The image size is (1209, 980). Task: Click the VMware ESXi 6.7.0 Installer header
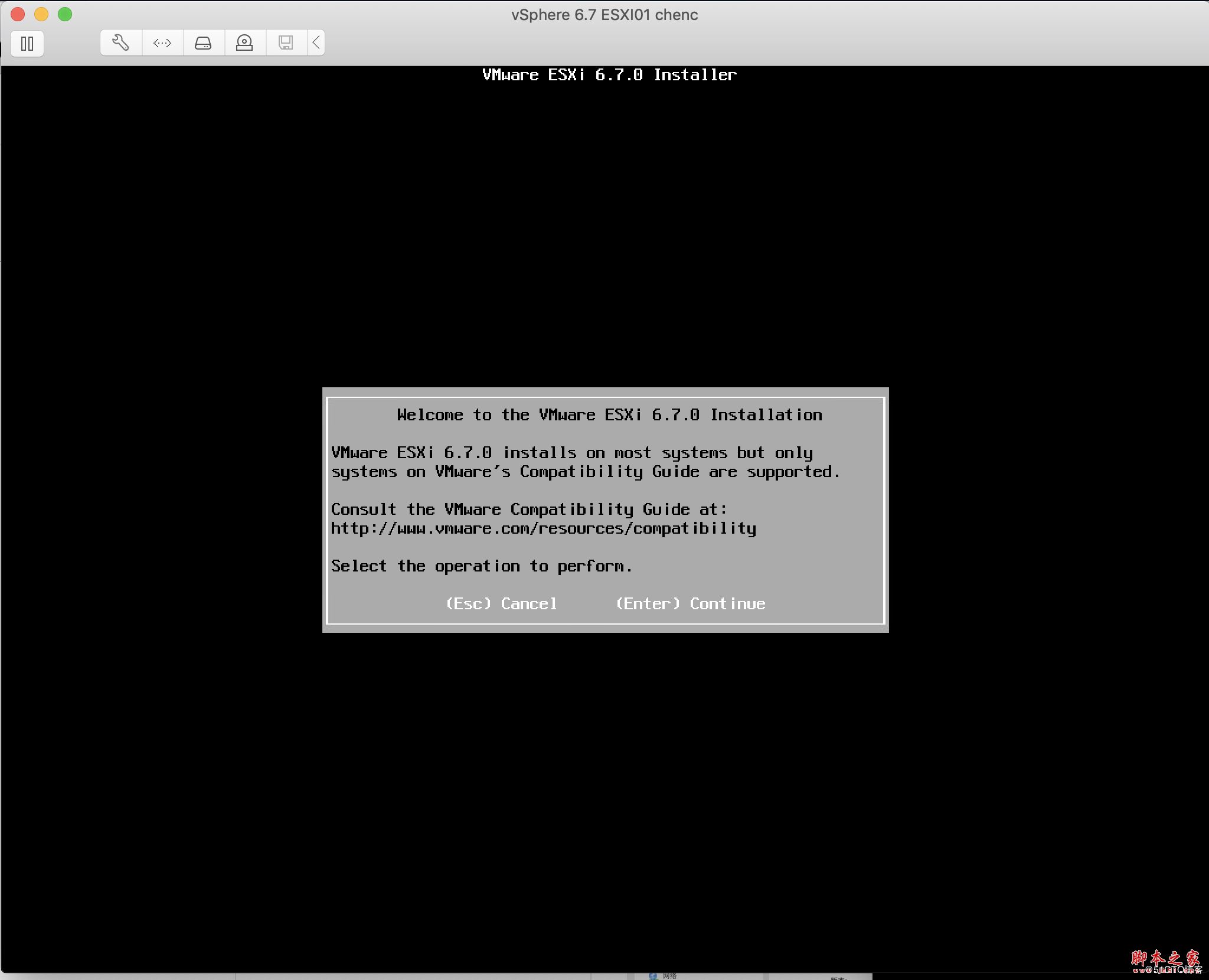tap(609, 75)
